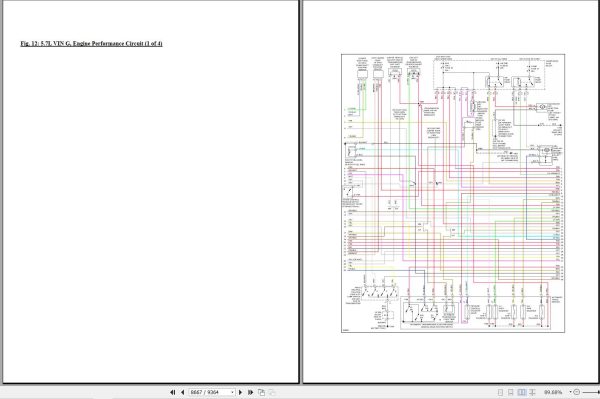600x399 pixels.
Task: Switch to single page view
Action: [500, 392]
